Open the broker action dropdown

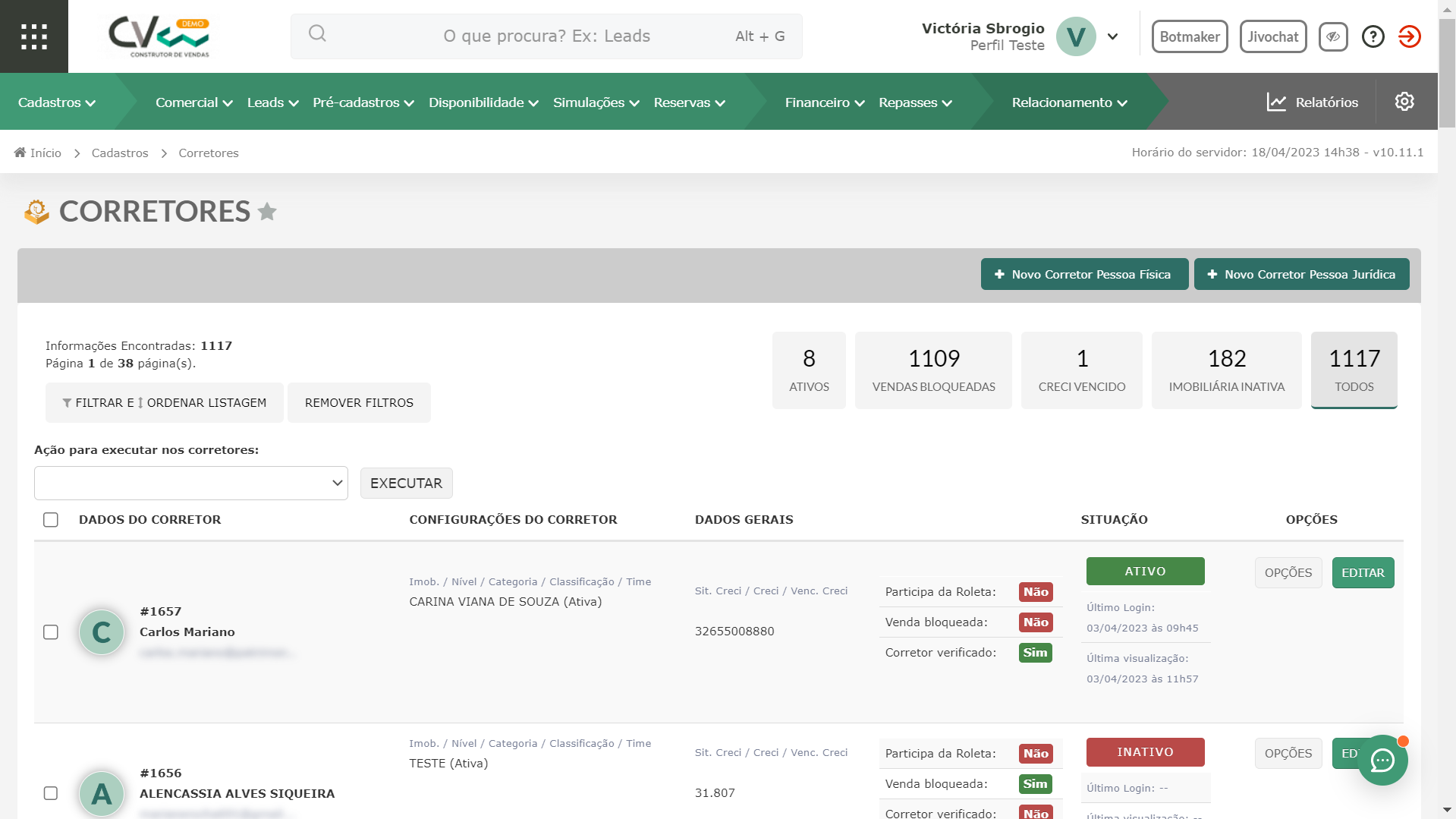click(x=191, y=484)
